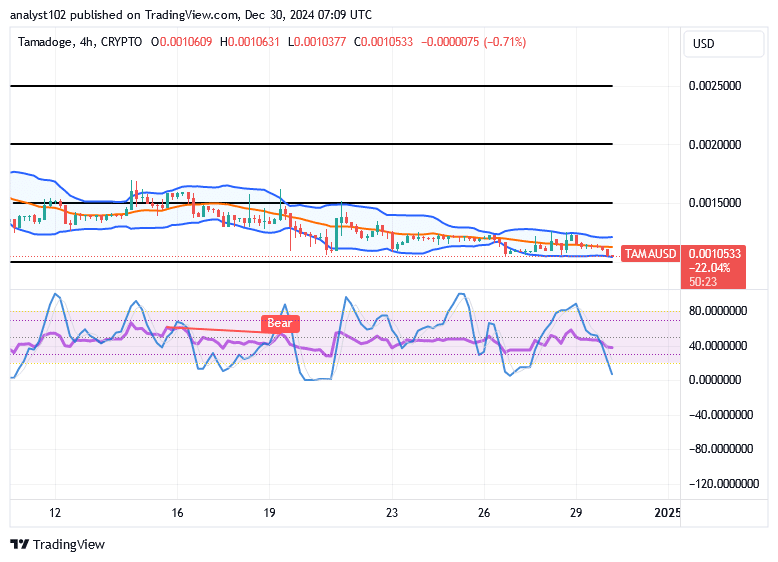Click the date label 19 on time axis
The height and width of the screenshot is (562, 778).
click(x=269, y=513)
